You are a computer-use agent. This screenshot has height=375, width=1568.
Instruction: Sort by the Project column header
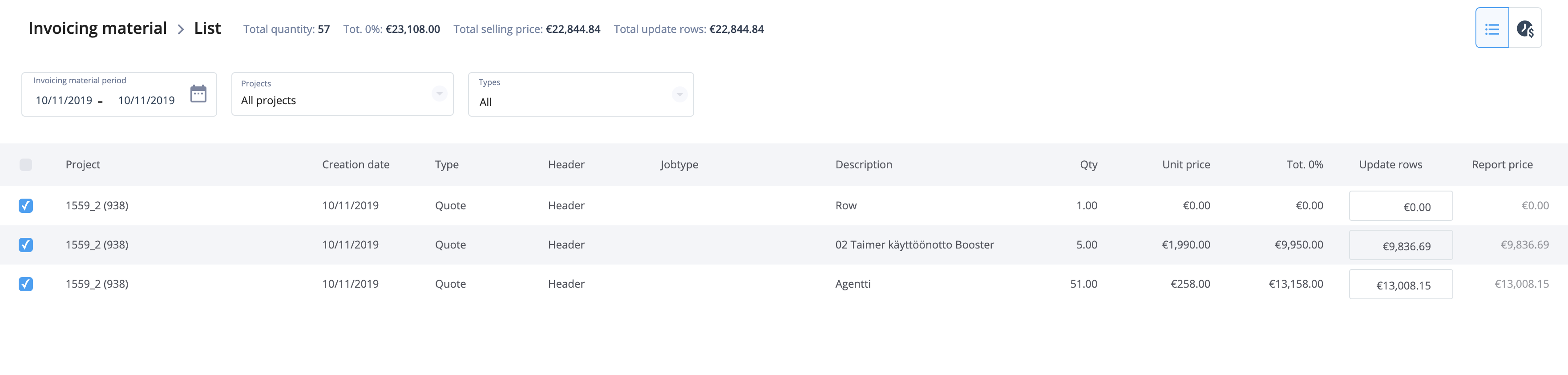pyautogui.click(x=83, y=165)
